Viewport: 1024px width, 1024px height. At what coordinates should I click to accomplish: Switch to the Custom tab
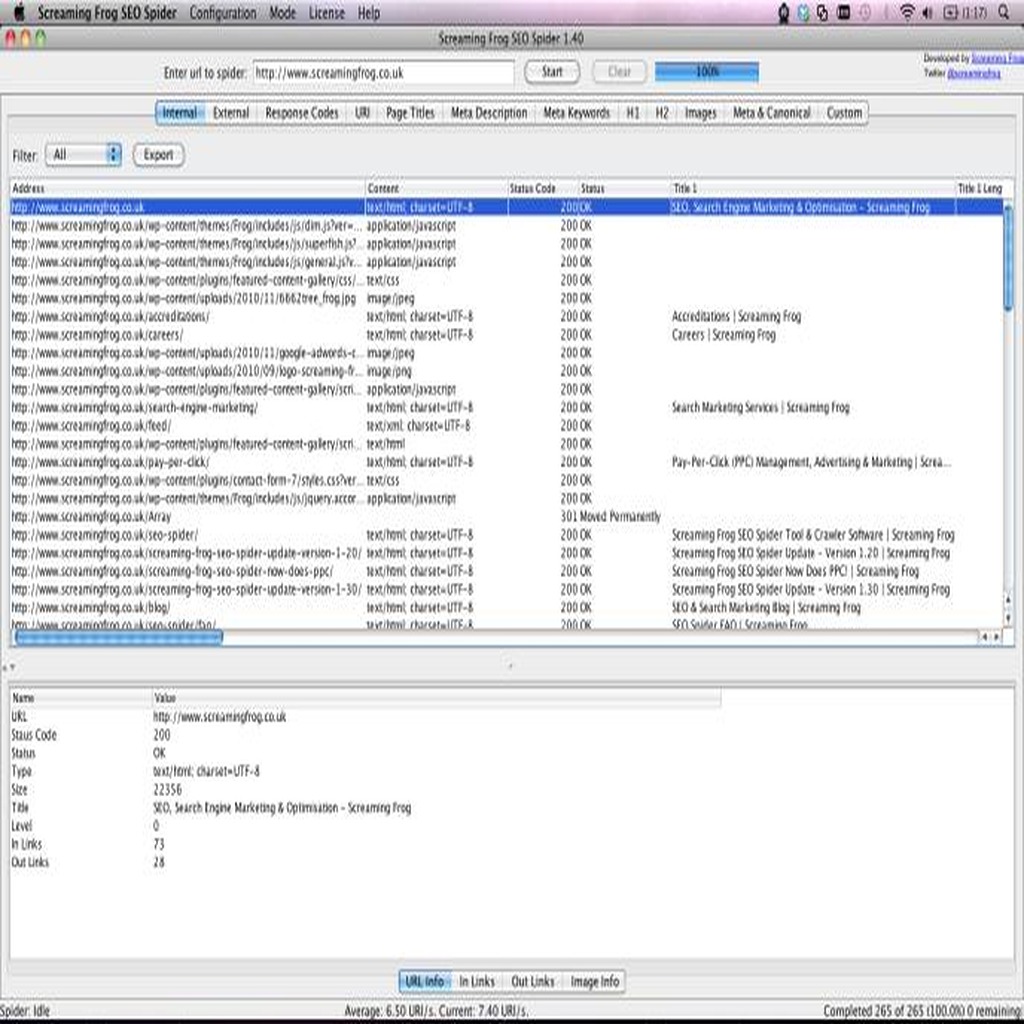(844, 113)
